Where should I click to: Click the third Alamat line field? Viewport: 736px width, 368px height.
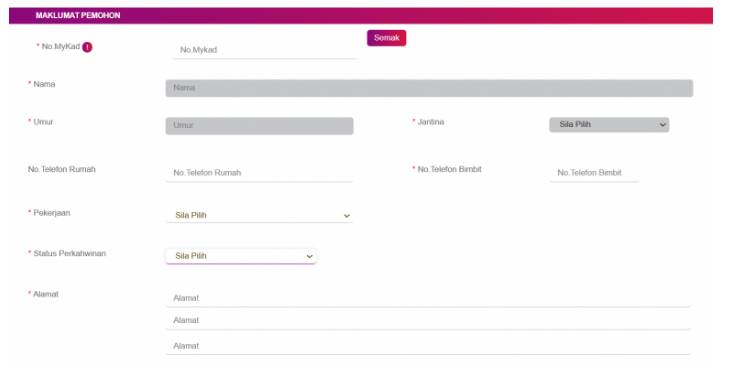428,346
